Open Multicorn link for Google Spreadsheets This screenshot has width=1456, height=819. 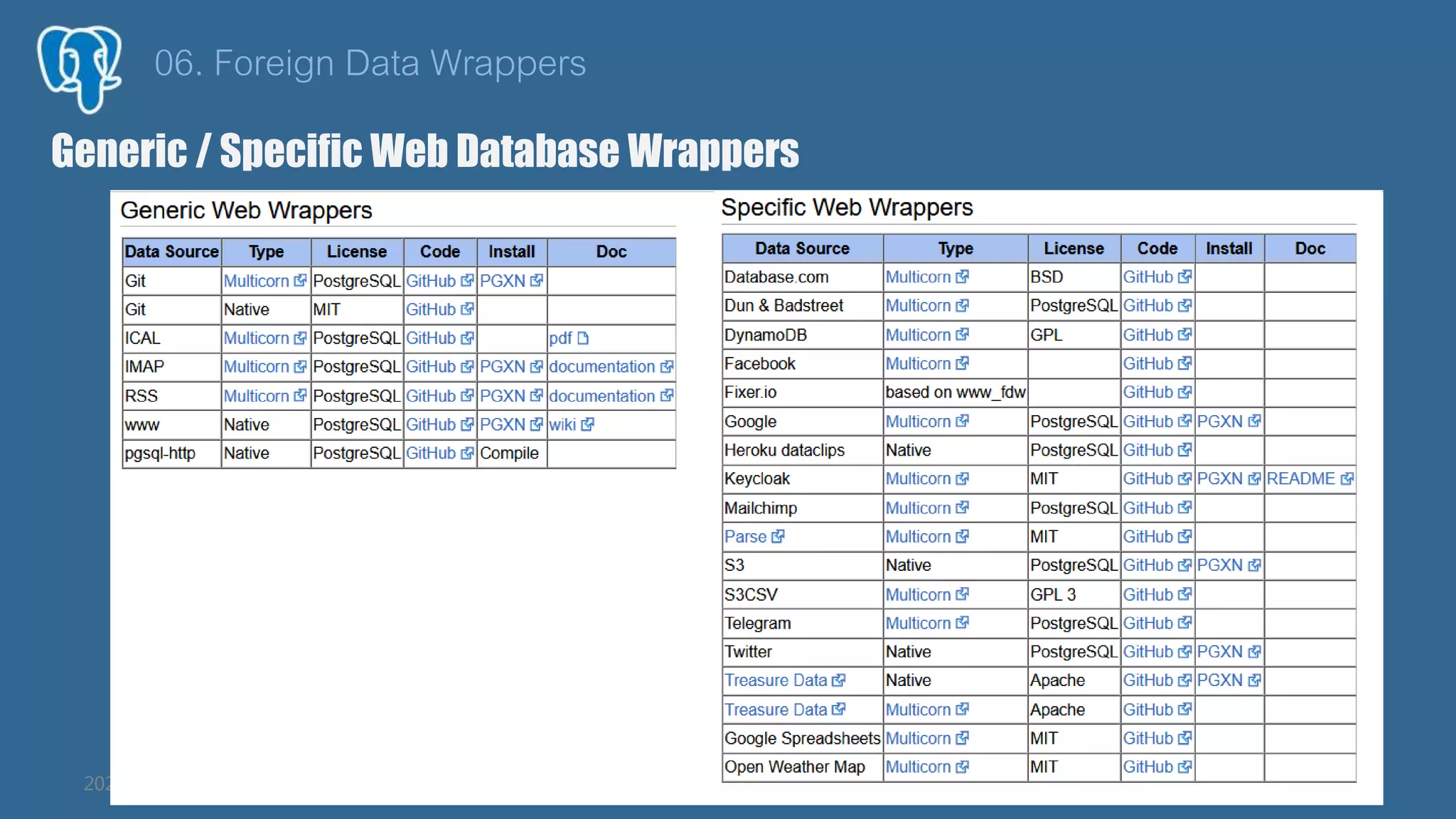click(x=927, y=739)
